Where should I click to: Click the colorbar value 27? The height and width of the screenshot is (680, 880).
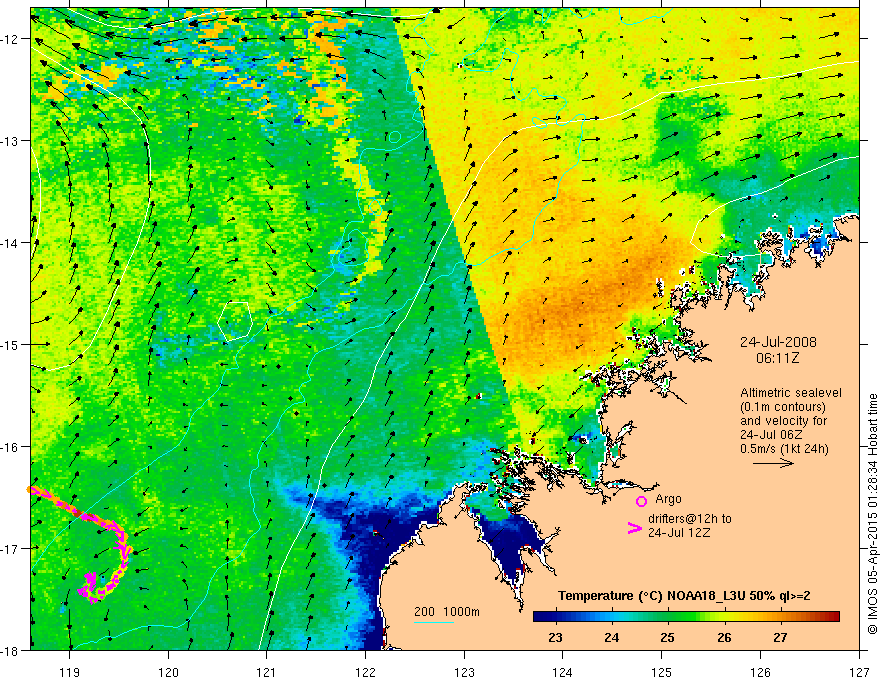780,637
